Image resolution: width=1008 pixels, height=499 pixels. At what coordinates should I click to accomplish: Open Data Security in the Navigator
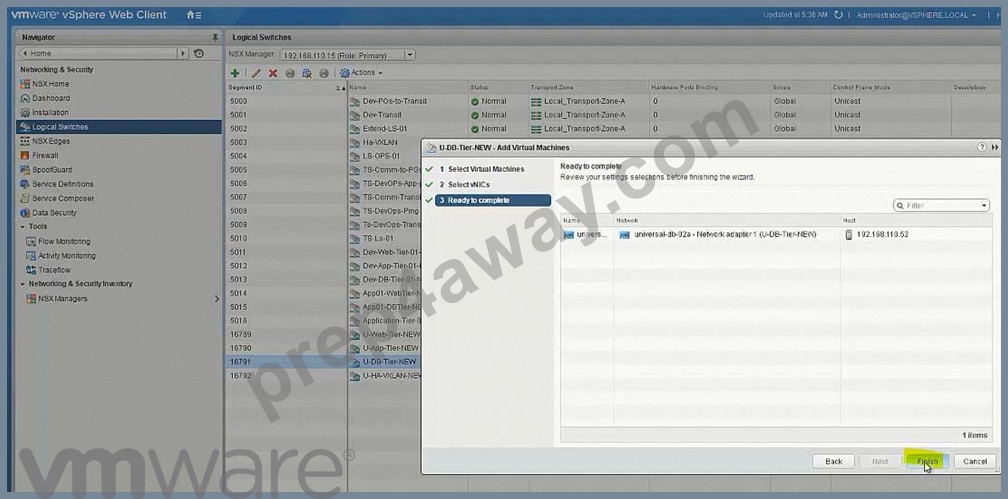[54, 213]
